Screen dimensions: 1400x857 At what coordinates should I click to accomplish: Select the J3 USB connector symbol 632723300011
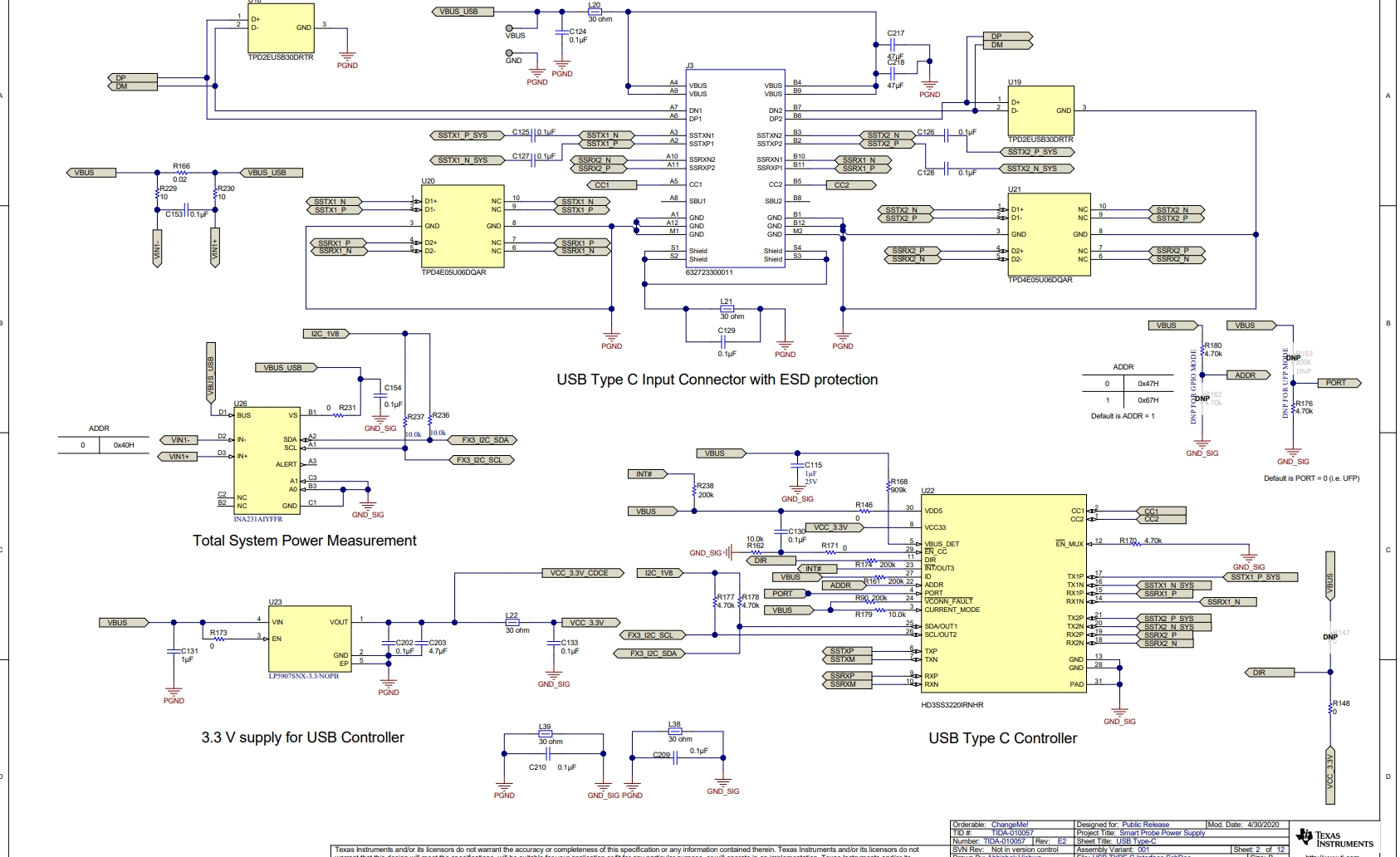tap(735, 169)
